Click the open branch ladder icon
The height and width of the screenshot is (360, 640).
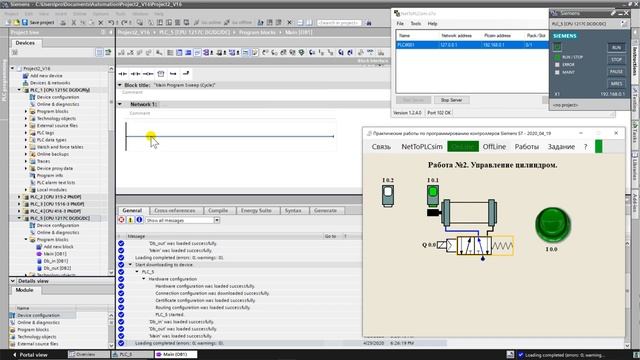[x=173, y=73]
